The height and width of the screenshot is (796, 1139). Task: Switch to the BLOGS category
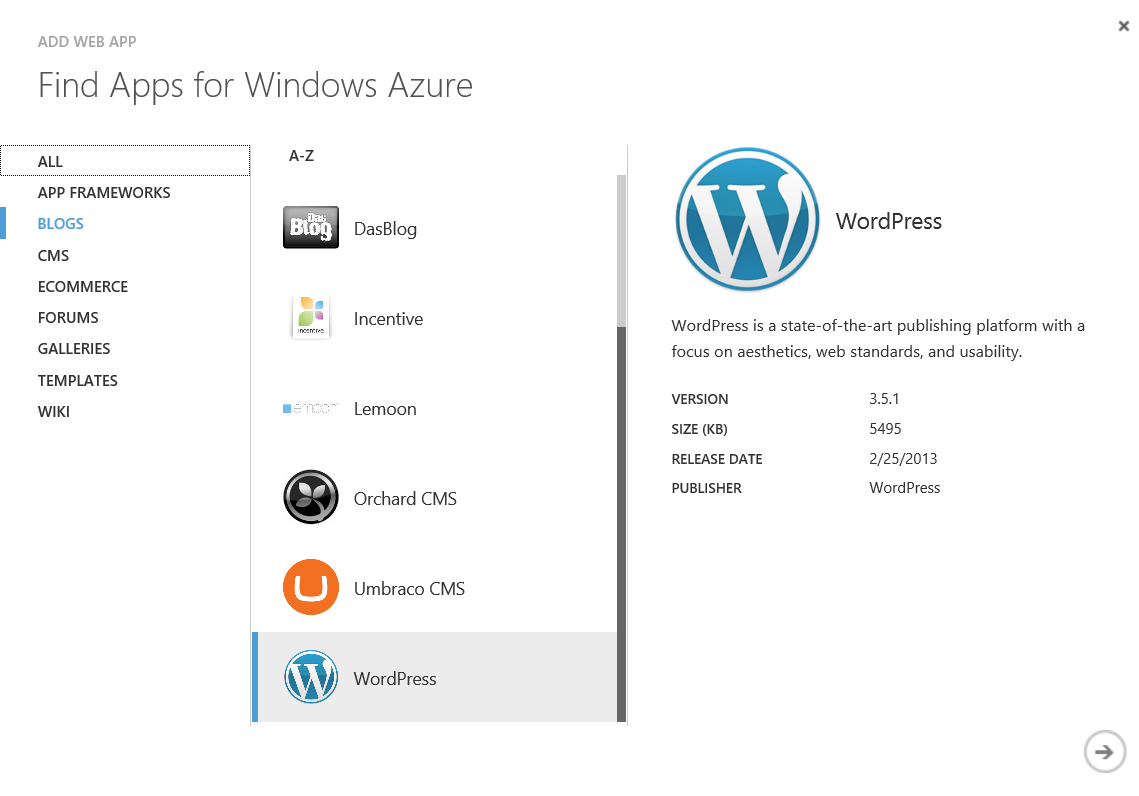click(60, 223)
